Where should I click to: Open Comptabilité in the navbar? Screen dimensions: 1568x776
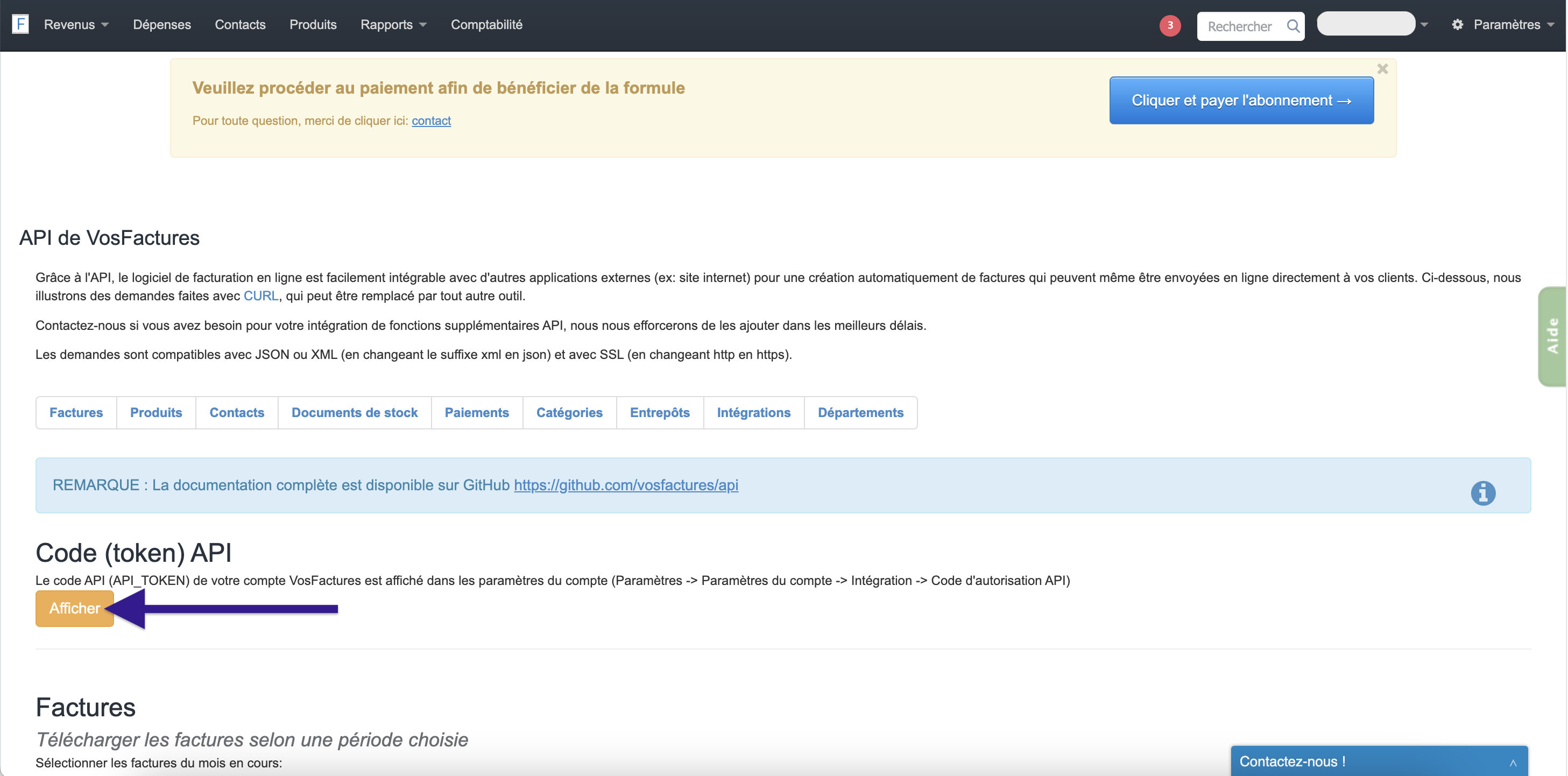click(x=486, y=25)
